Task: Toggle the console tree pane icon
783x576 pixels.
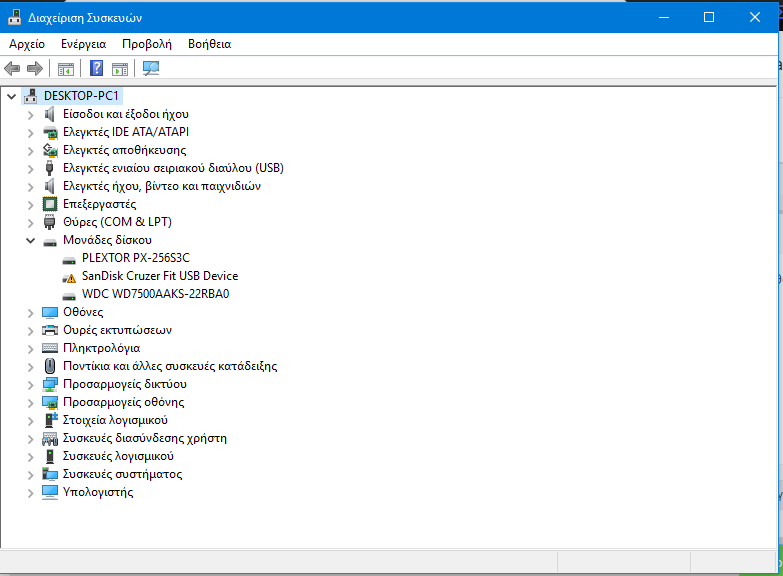Action: click(x=65, y=68)
